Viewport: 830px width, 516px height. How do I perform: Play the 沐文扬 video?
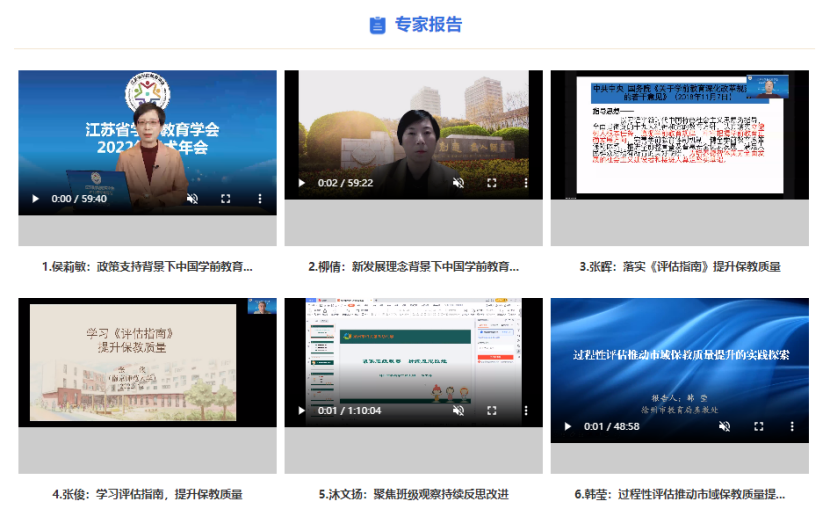(x=302, y=410)
